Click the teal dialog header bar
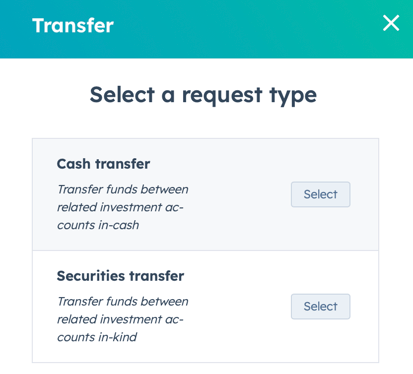 [206, 29]
